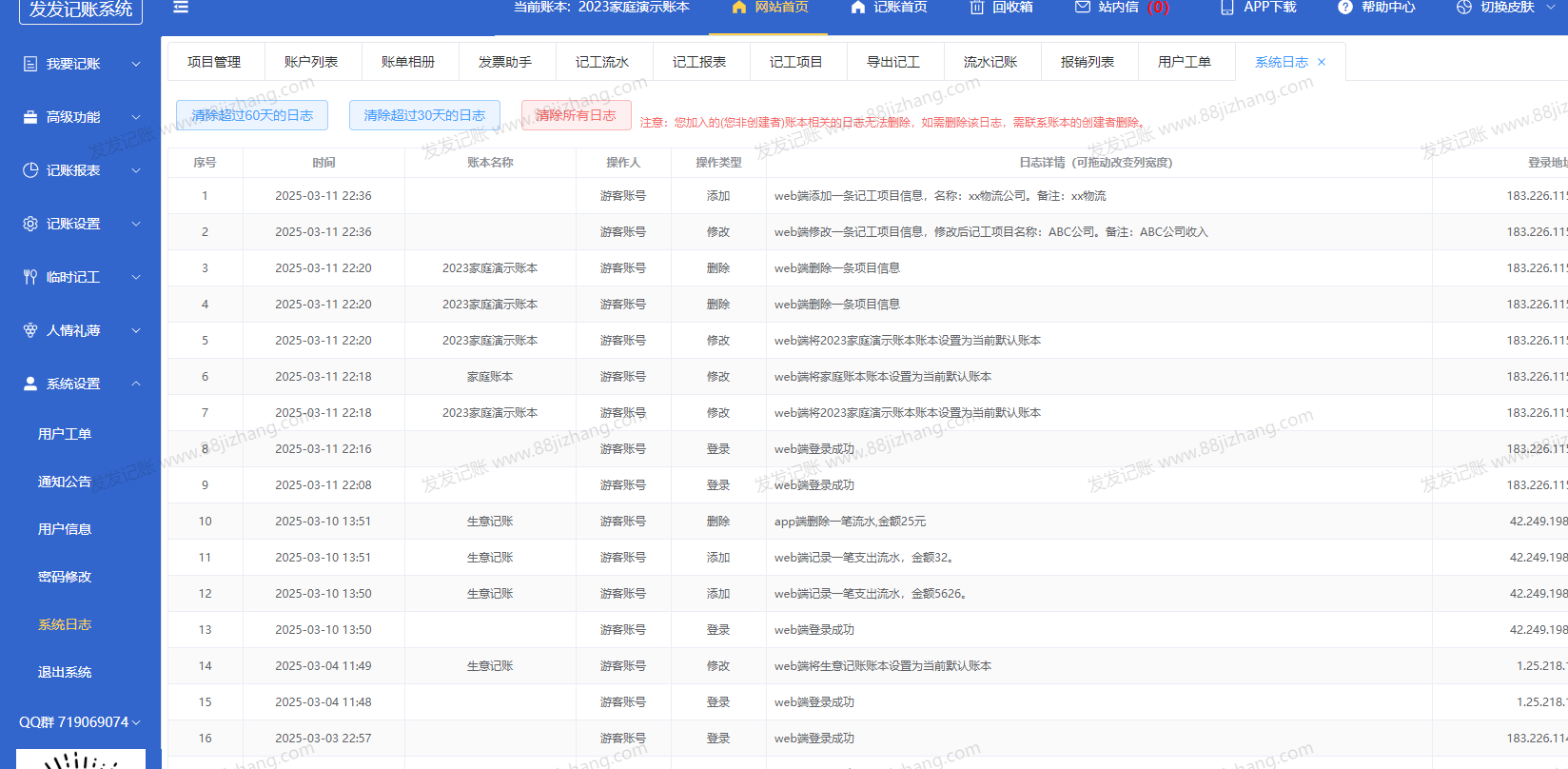
Task: Open 网站首页 link in top bar
Action: [781, 7]
